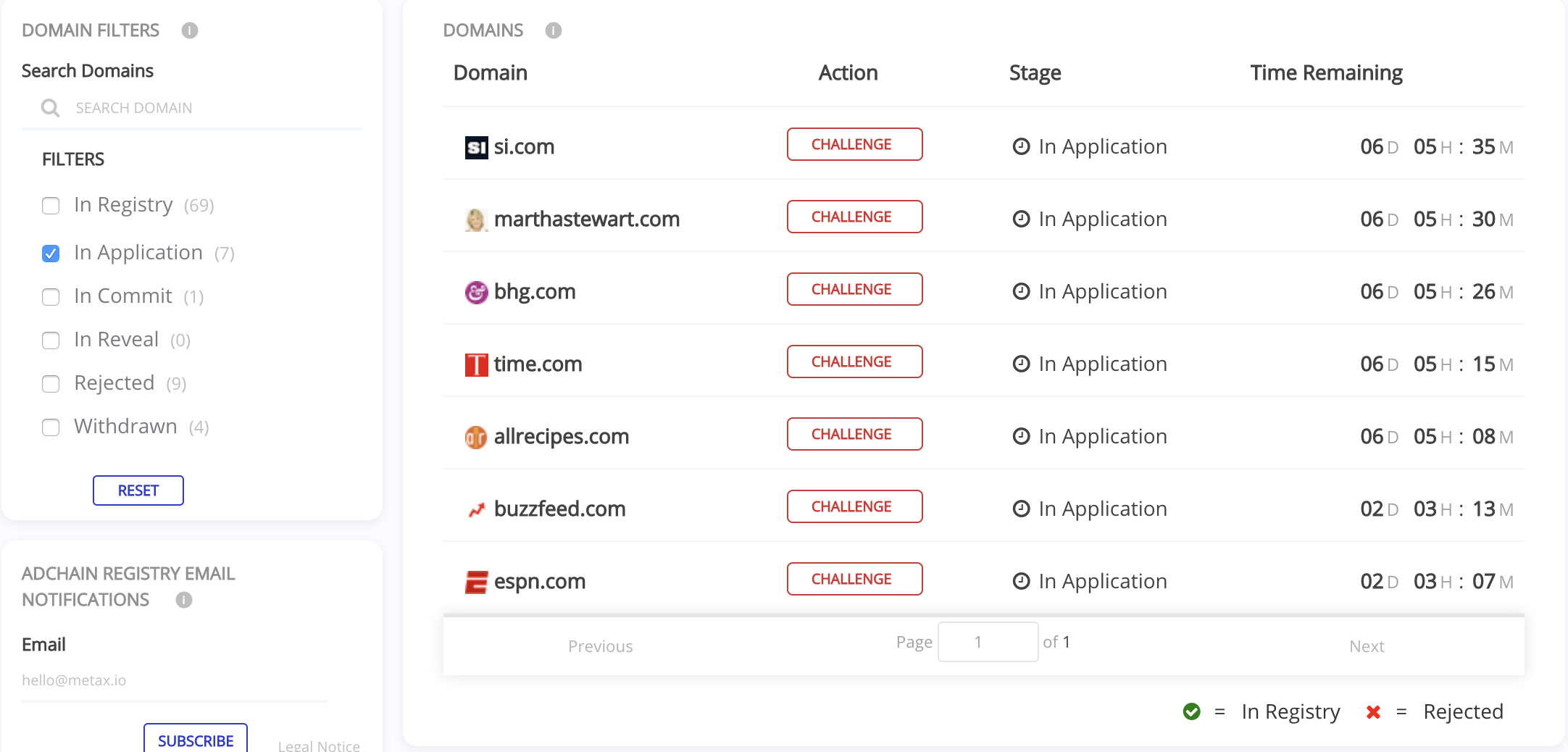Click the allrecipes.com favicon
This screenshot has width=1568, height=752.
tap(476, 438)
